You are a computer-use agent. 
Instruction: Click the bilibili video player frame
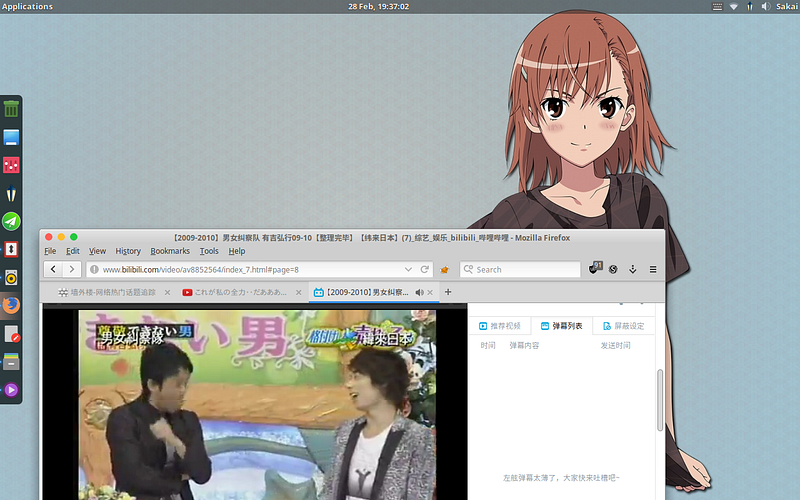tap(255, 403)
